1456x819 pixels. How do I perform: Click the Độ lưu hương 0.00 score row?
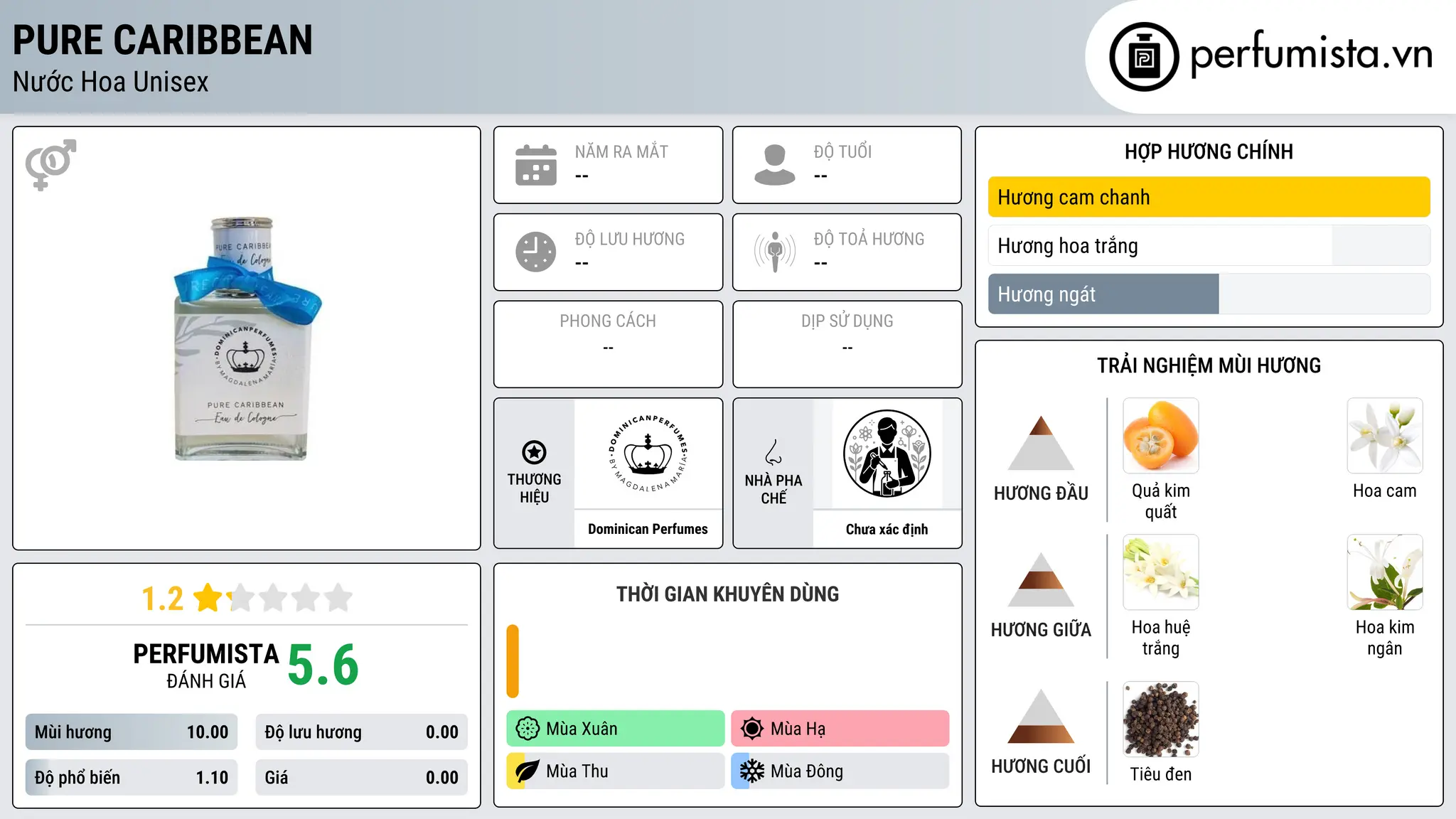(362, 732)
